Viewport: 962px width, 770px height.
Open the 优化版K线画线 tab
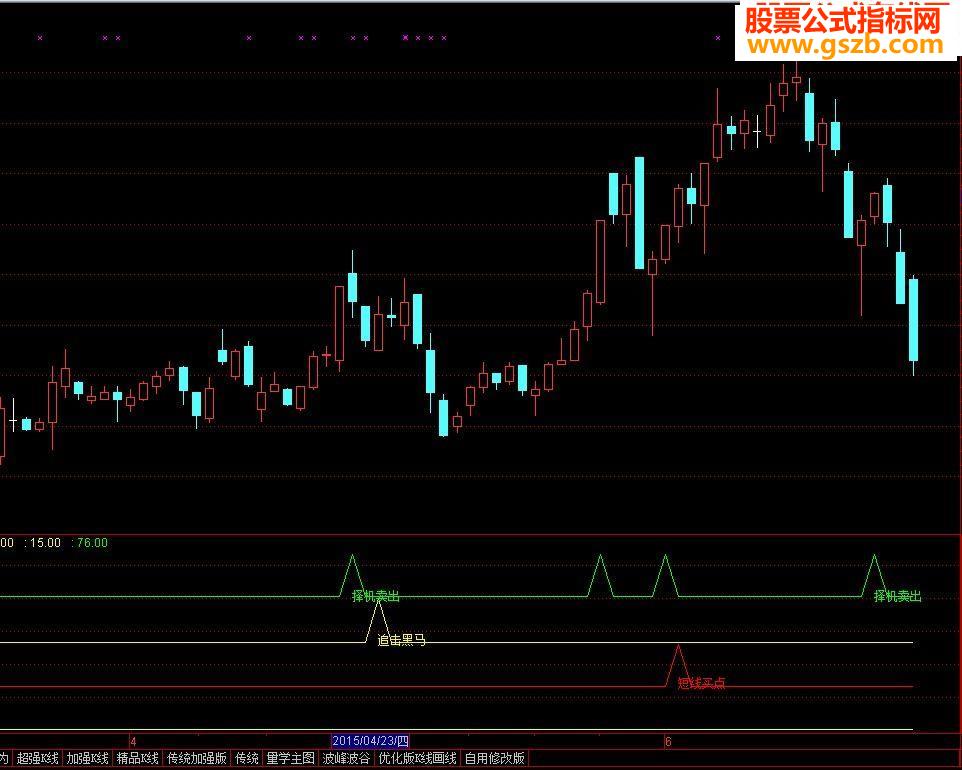click(418, 758)
